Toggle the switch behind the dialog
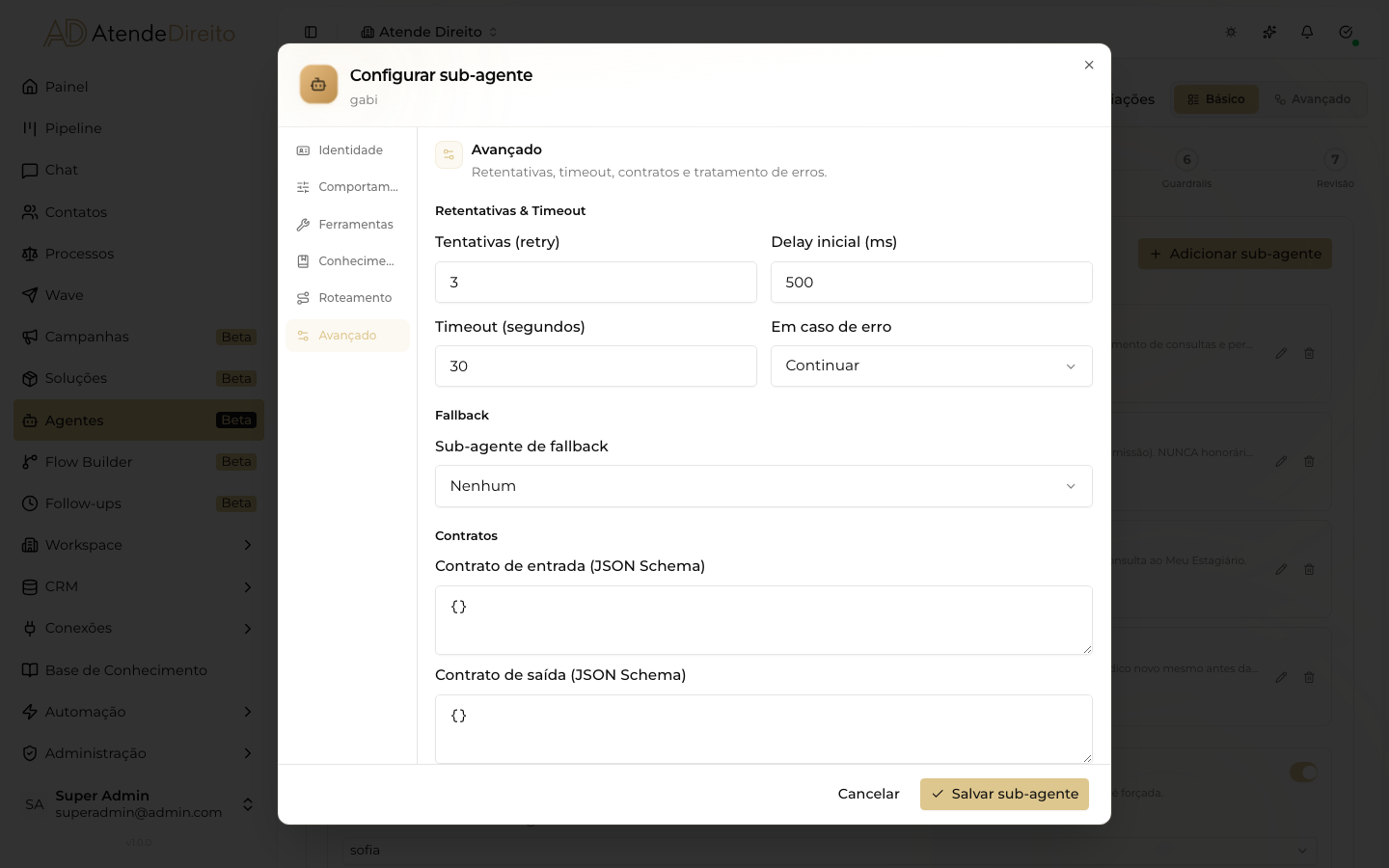The image size is (1389, 868). click(1303, 772)
